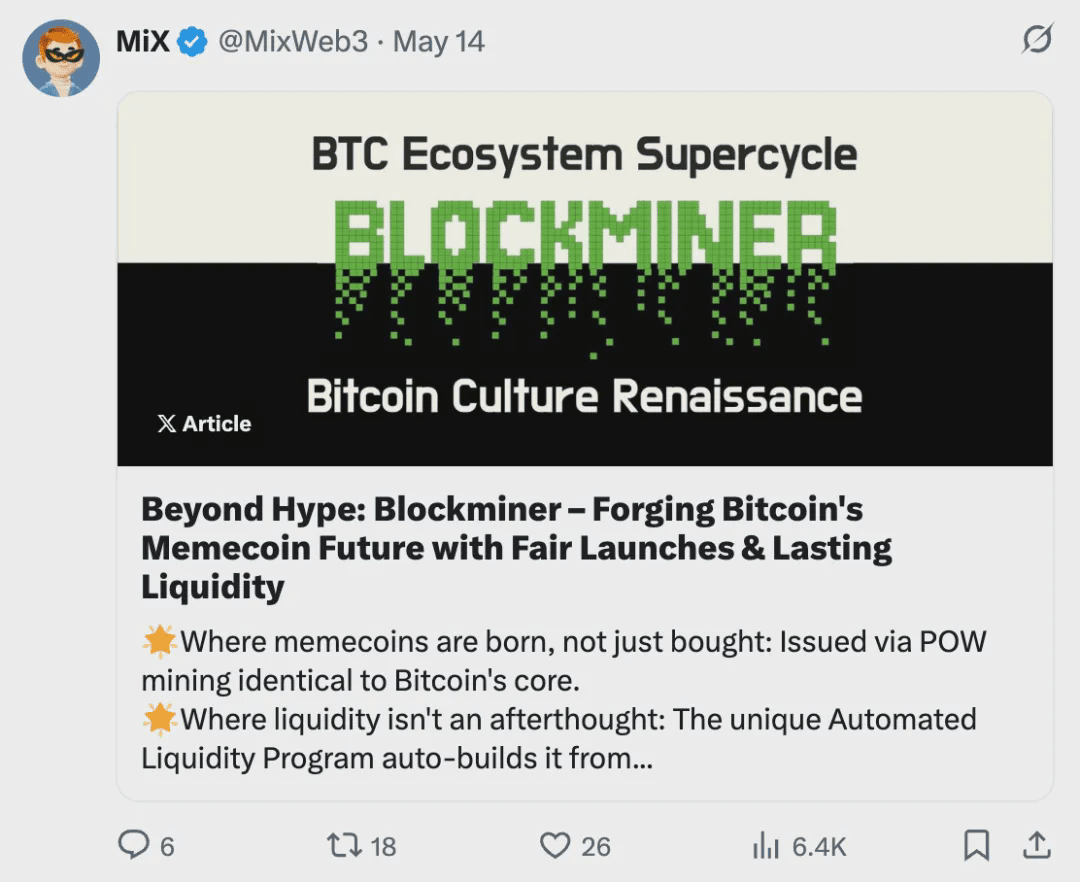Bookmark this post
This screenshot has width=1080, height=882.
click(976, 846)
